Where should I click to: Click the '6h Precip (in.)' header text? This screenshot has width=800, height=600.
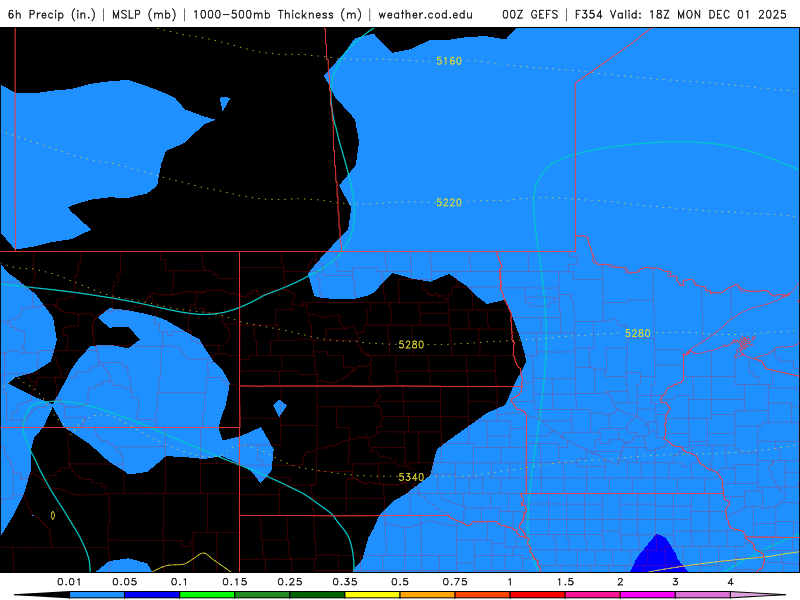coord(52,14)
